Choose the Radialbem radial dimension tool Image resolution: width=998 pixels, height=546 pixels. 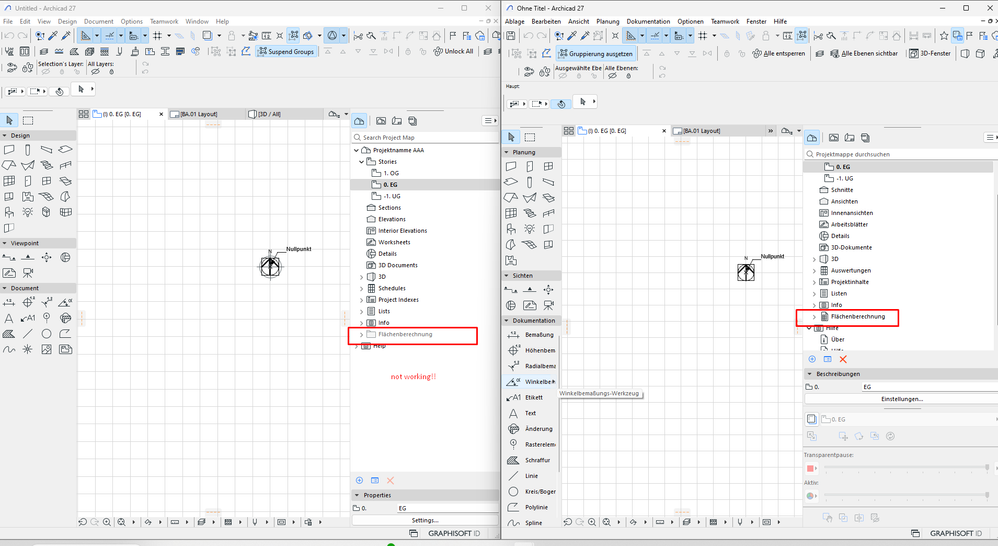[531, 366]
